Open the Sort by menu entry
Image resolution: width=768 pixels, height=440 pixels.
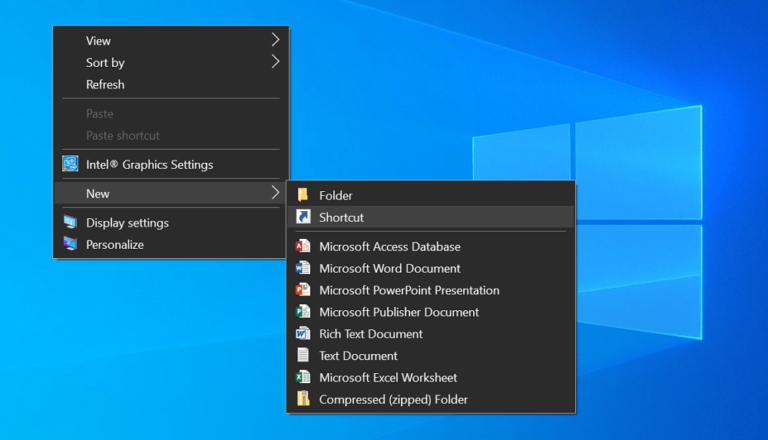[x=171, y=62]
